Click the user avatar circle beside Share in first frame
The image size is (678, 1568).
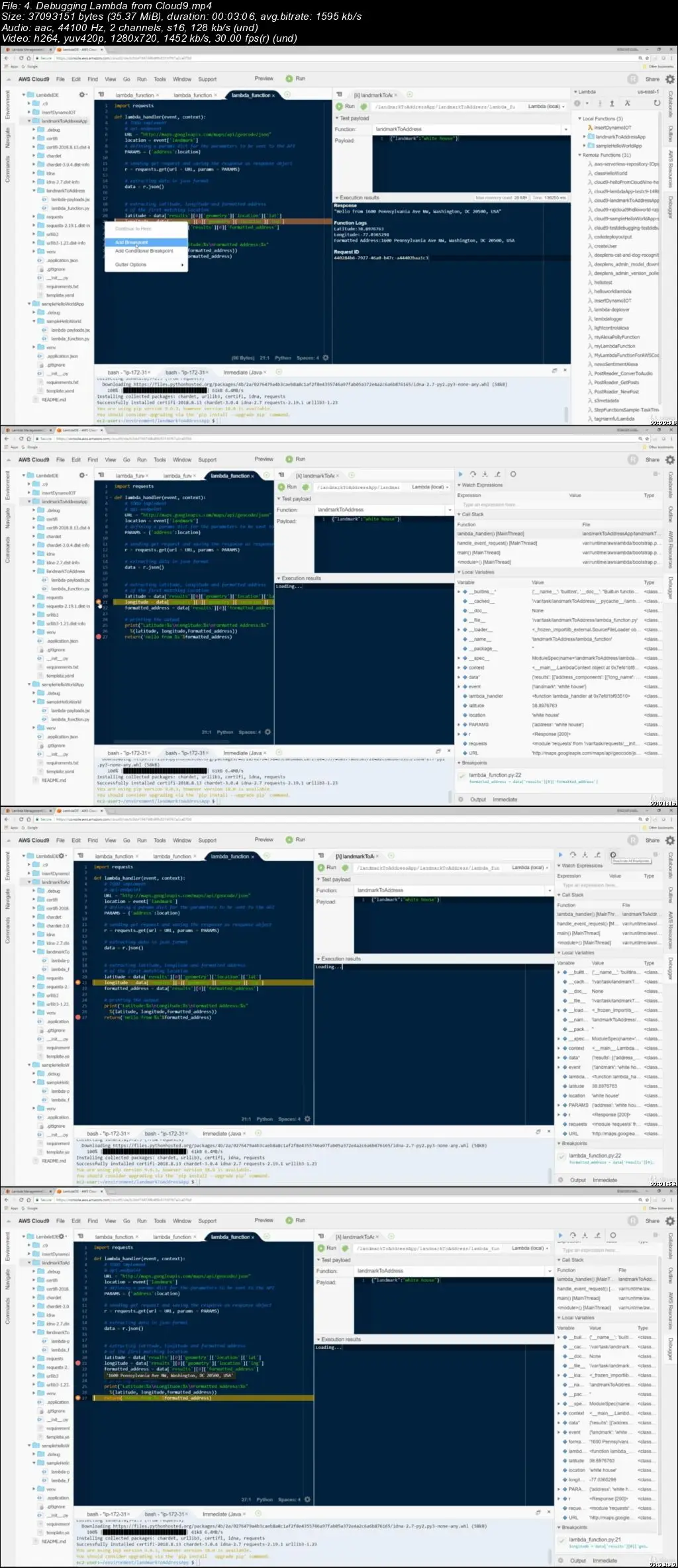coord(634,79)
